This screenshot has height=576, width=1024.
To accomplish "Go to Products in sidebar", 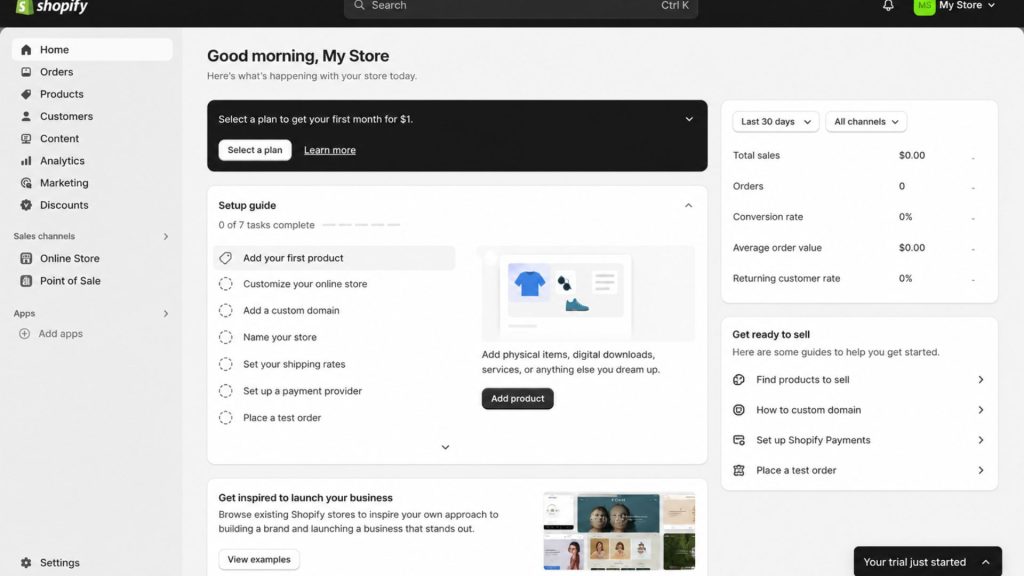I will pyautogui.click(x=92, y=94).
